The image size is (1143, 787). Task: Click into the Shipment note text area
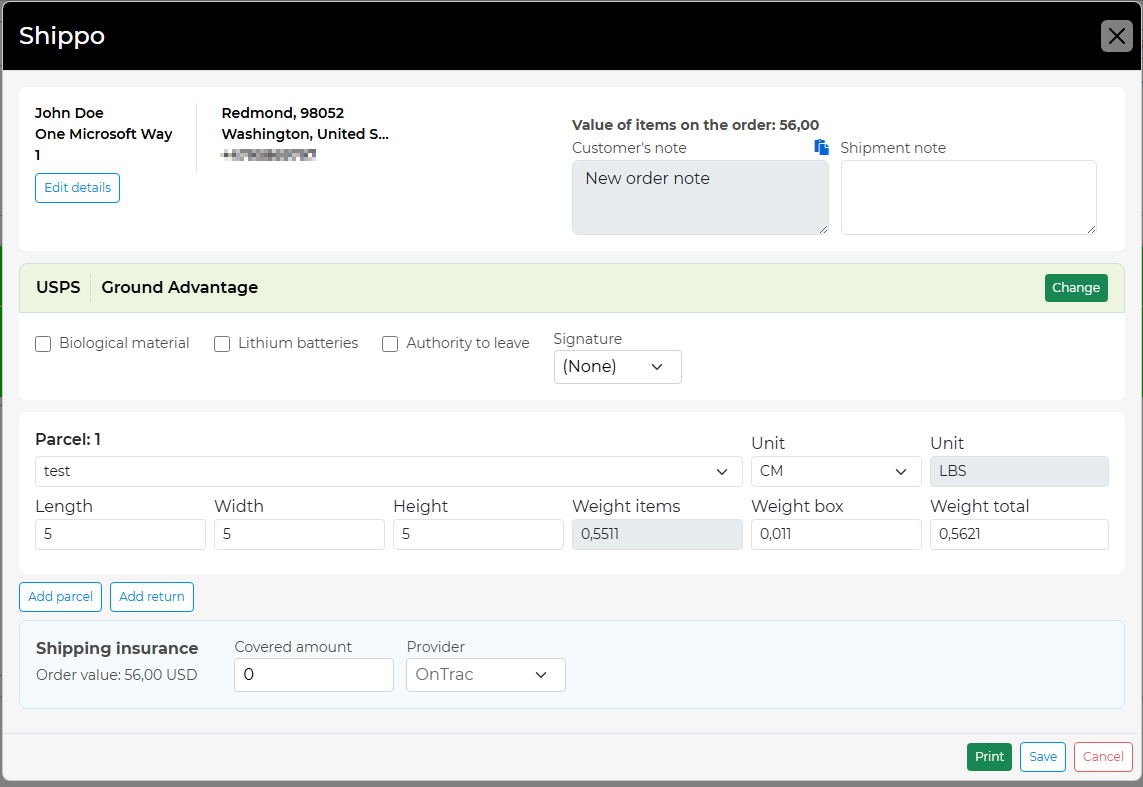tap(968, 197)
